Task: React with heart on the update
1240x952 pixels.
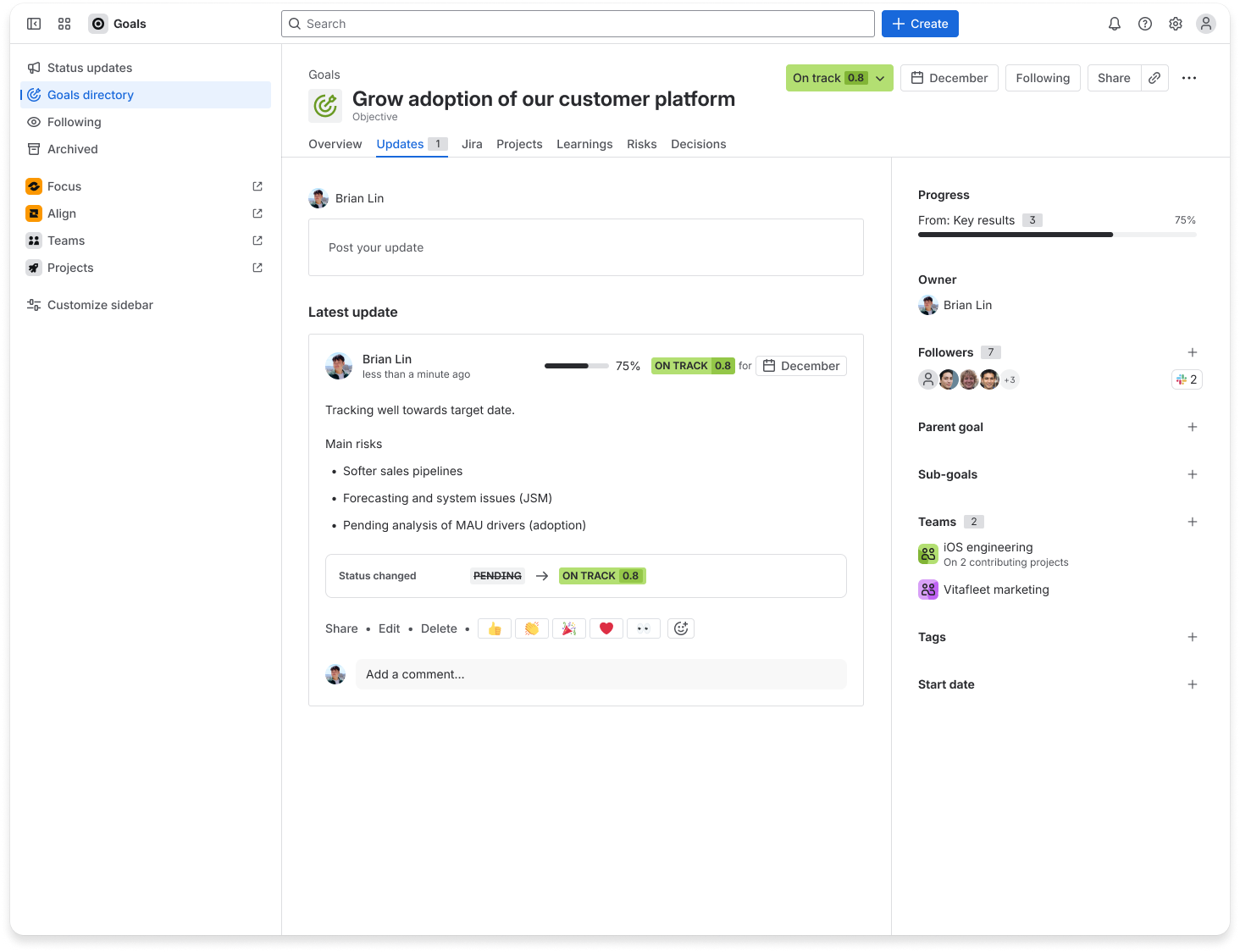Action: [606, 628]
